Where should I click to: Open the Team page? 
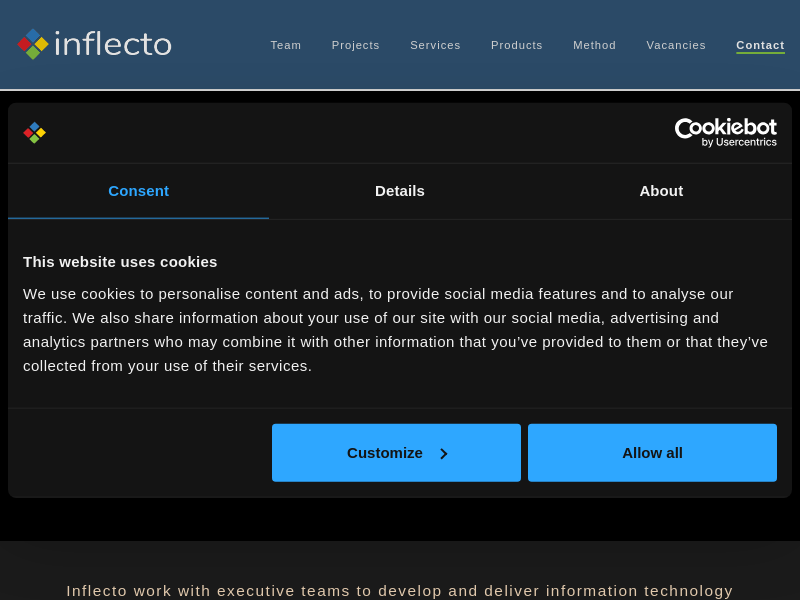285,45
